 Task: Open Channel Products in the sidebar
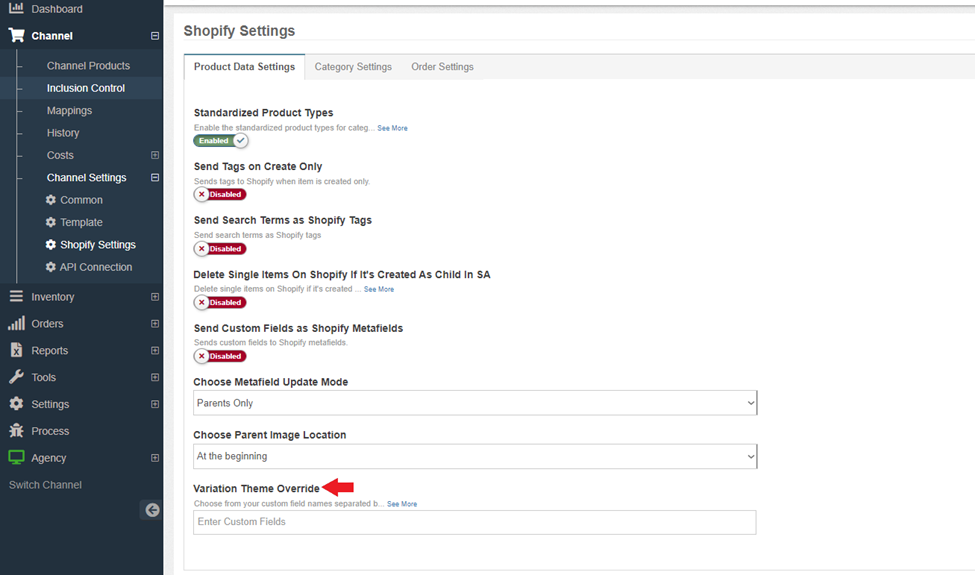[88, 65]
